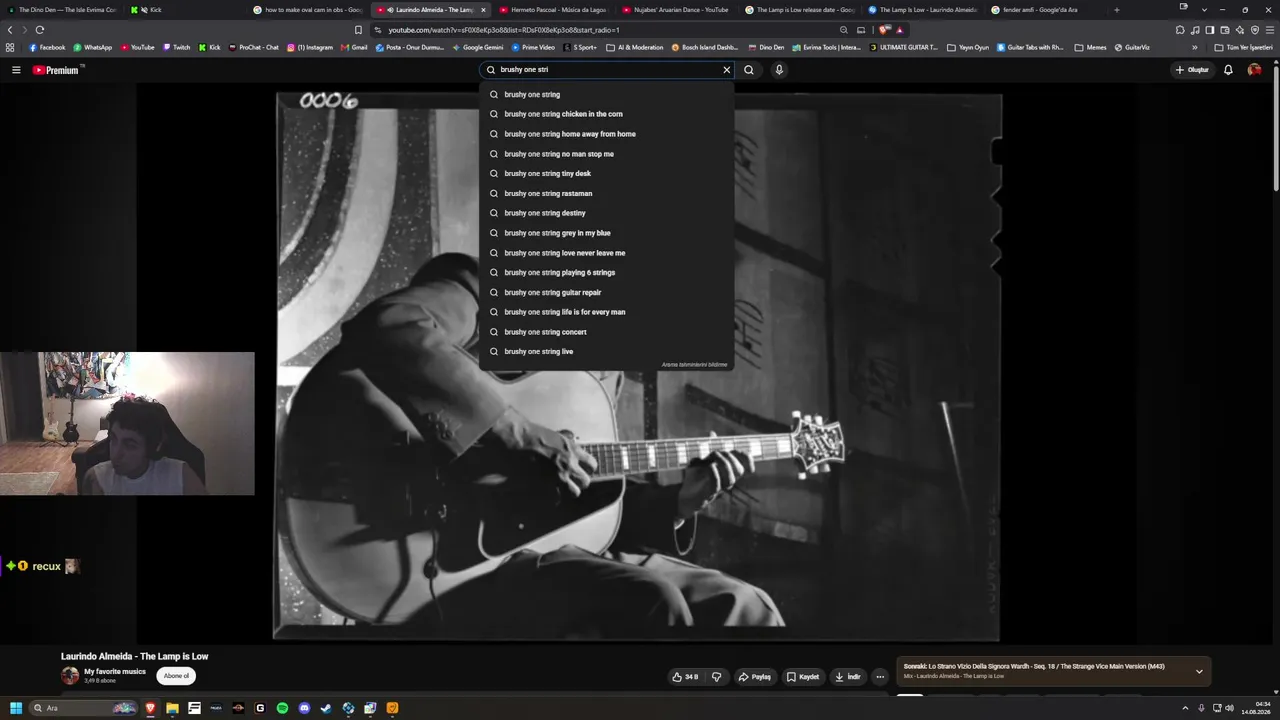The image size is (1280, 720).
Task: Open YouTube notifications bell
Action: point(1228,70)
